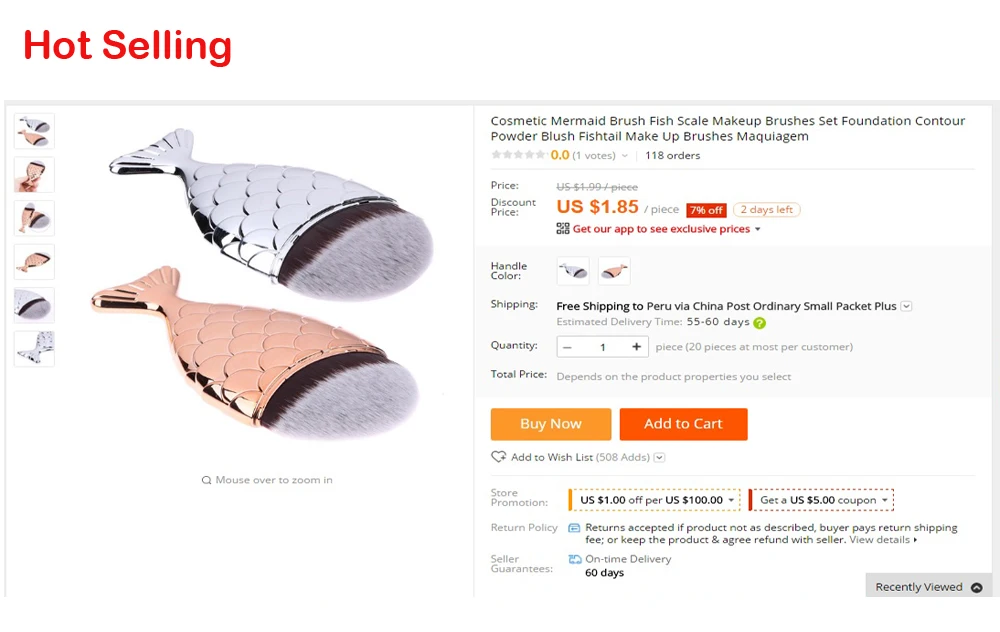
Task: Expand the shipping method dropdown
Action: coord(906,306)
